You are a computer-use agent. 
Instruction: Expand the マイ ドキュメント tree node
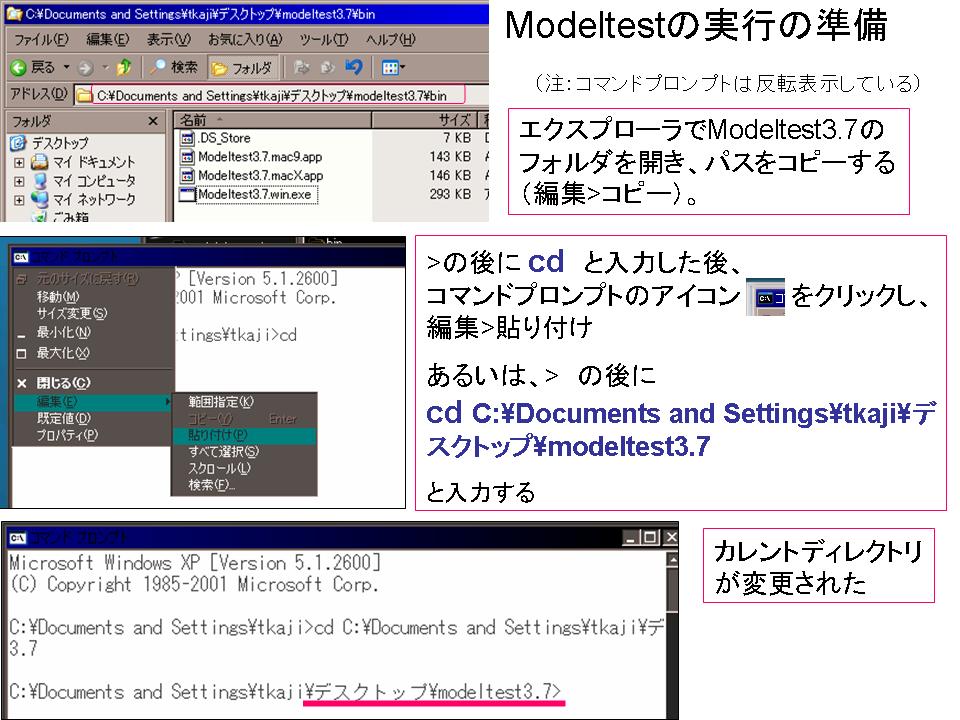pos(19,162)
